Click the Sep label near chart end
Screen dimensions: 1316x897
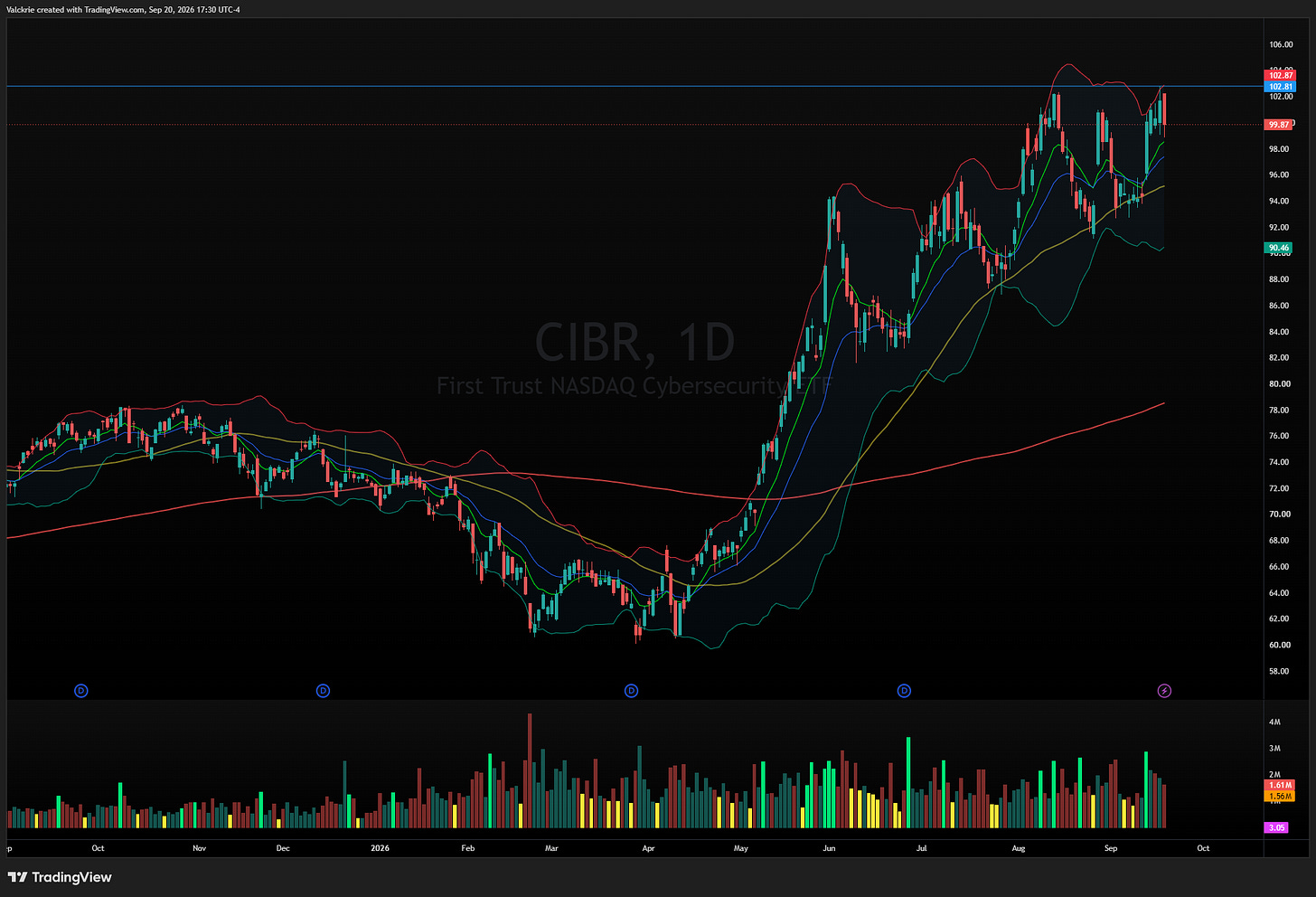[1111, 848]
